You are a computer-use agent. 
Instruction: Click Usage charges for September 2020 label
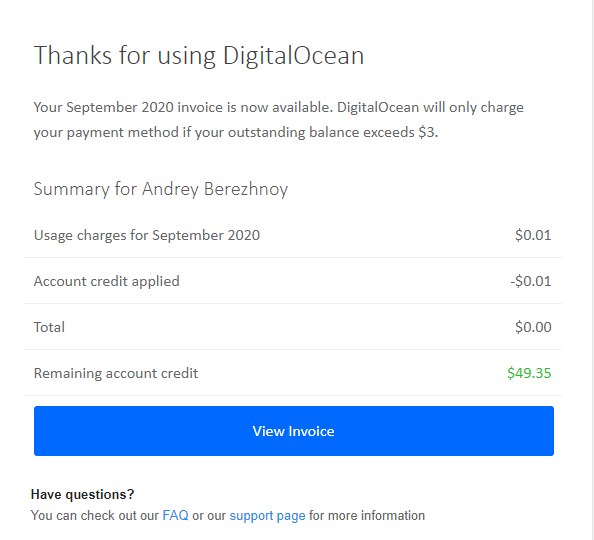[147, 235]
